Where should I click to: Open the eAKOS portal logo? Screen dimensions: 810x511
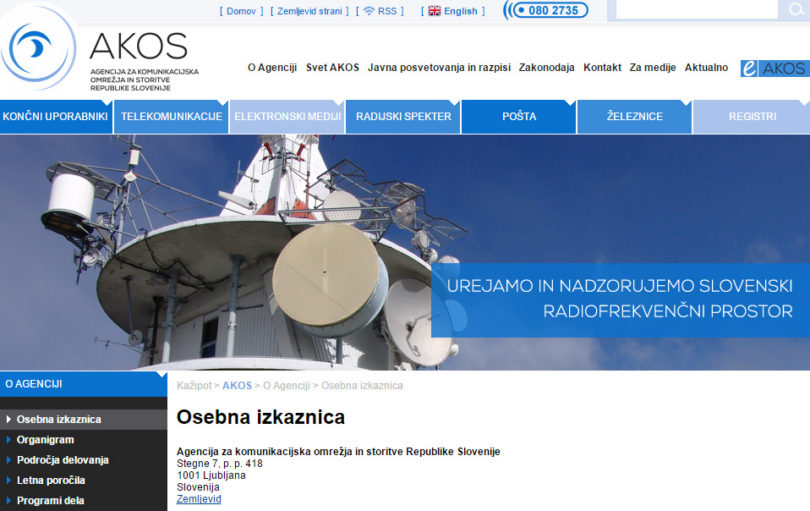tap(774, 68)
